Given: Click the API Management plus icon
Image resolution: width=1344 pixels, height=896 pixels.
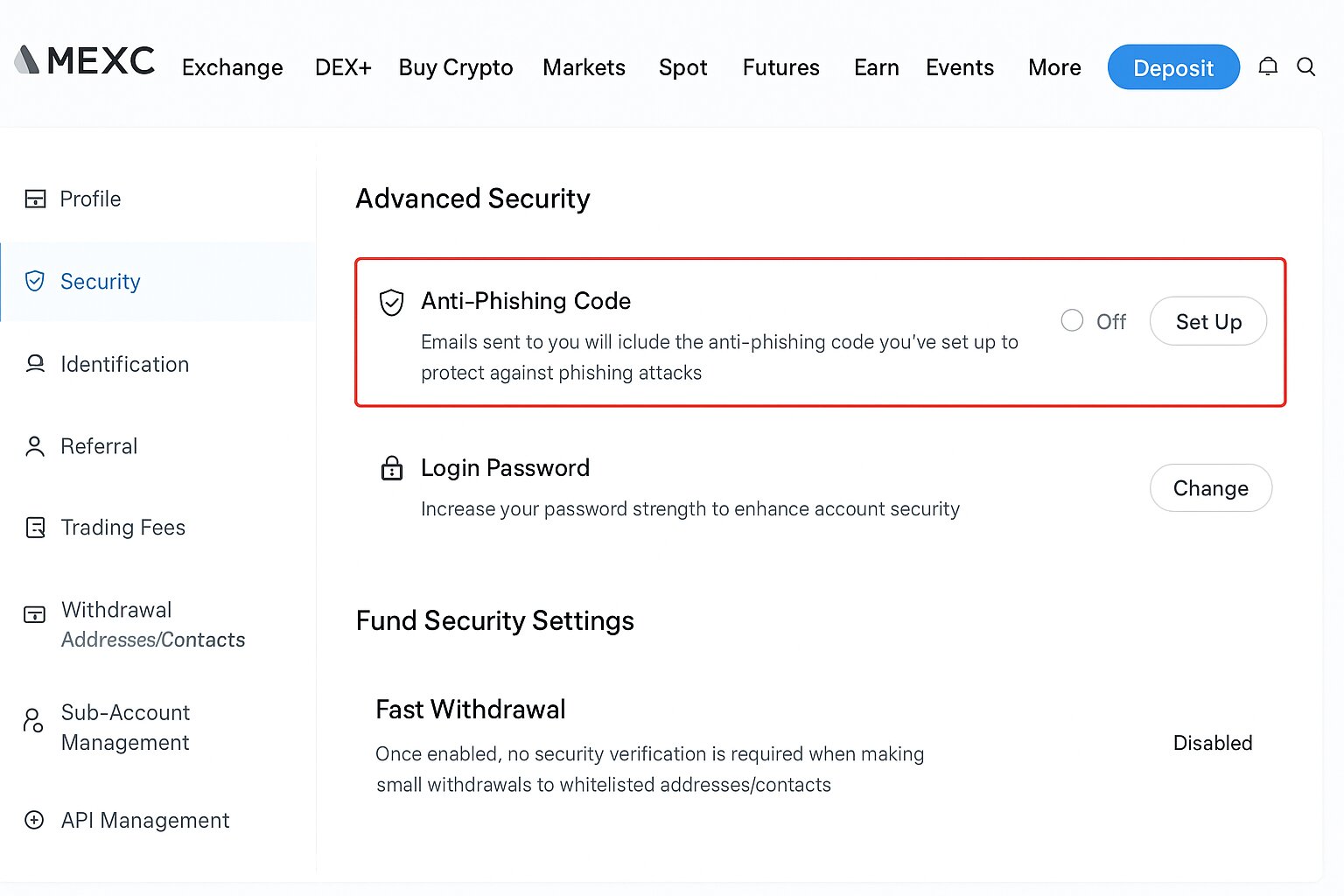Looking at the screenshot, I should (35, 820).
